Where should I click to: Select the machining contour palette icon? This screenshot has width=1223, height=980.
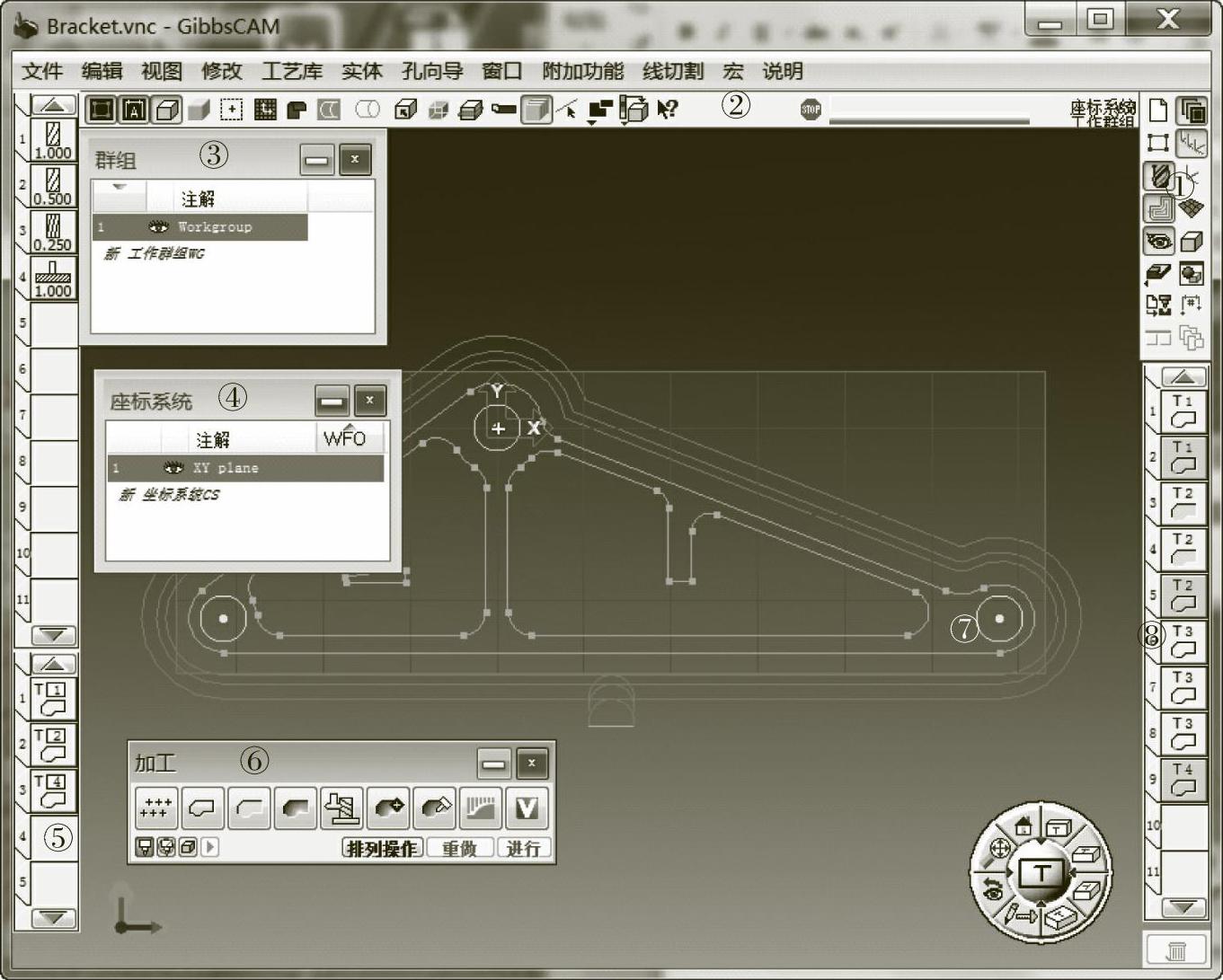(x=1158, y=208)
